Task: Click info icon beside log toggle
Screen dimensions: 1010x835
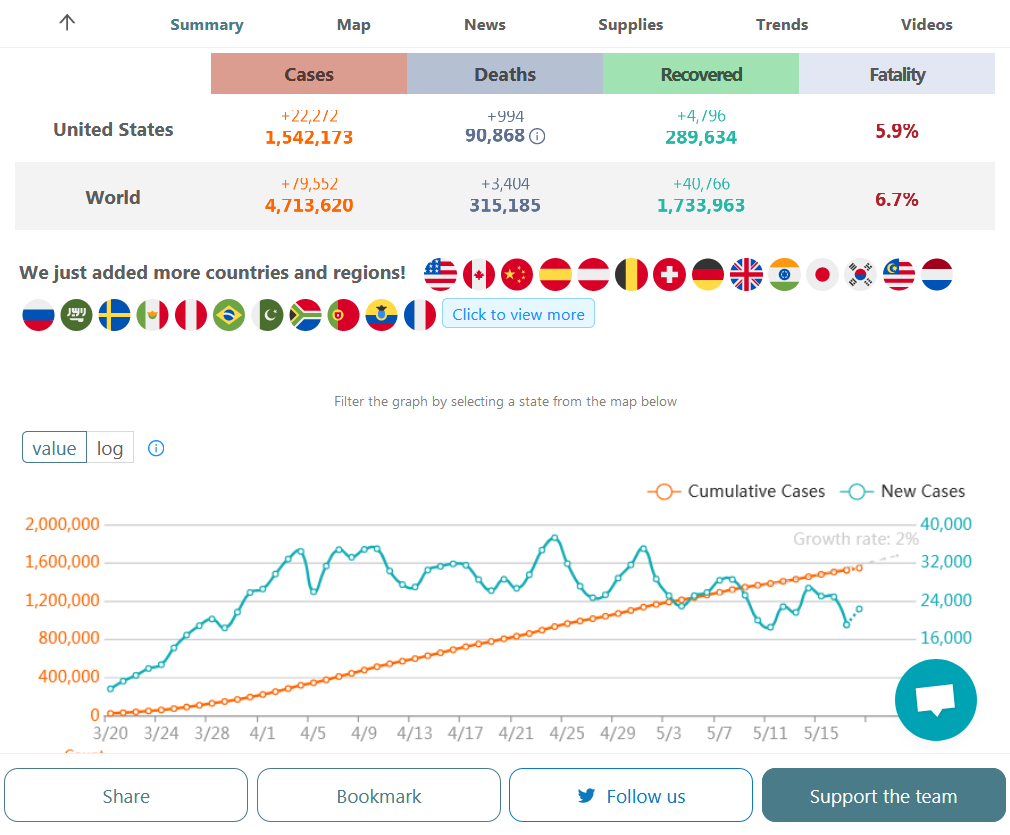Action: 156,448
